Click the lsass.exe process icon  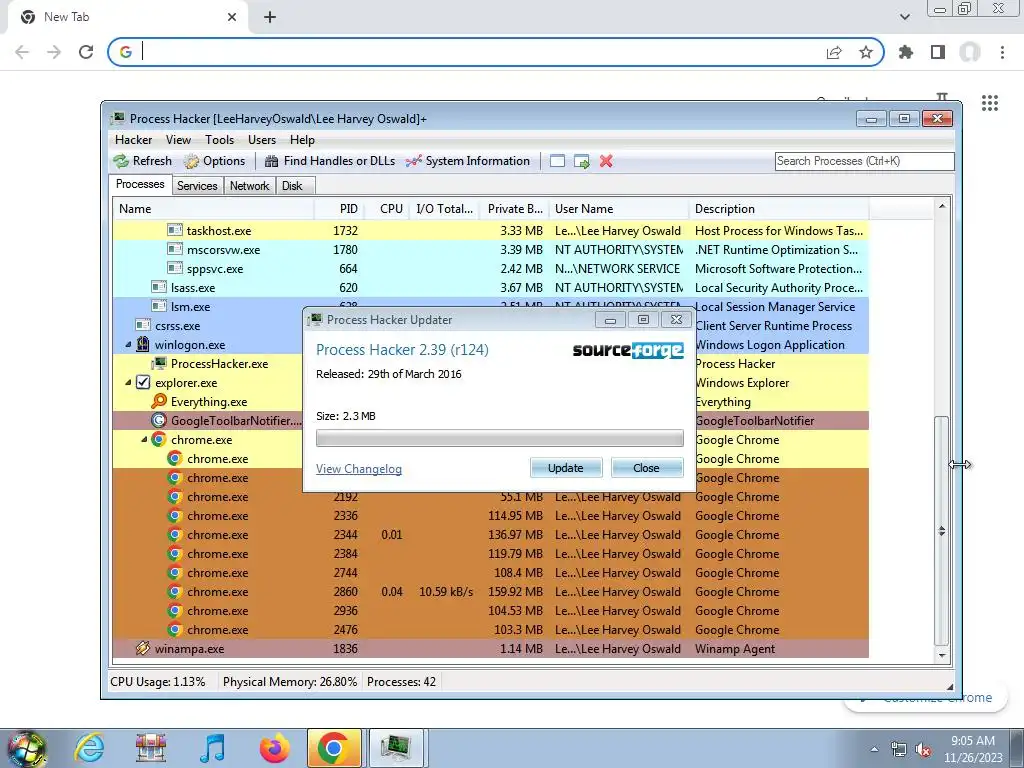tap(159, 287)
